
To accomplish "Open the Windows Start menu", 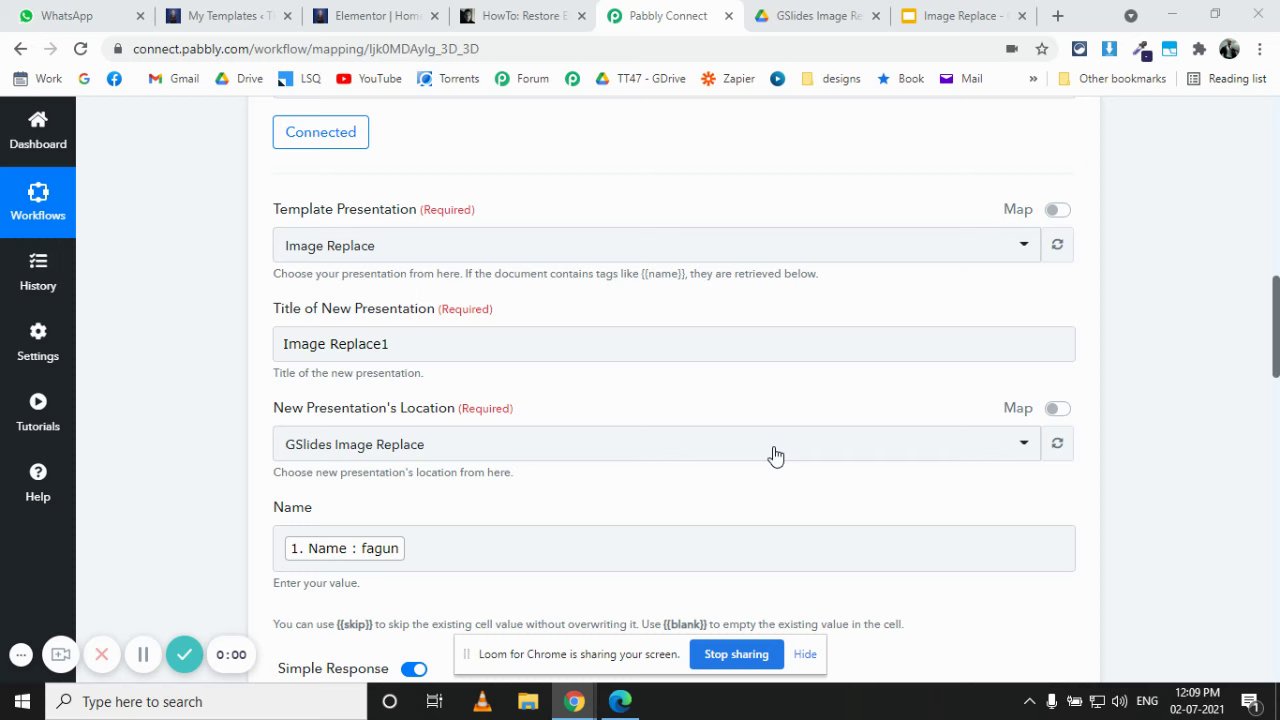I will (x=22, y=701).
